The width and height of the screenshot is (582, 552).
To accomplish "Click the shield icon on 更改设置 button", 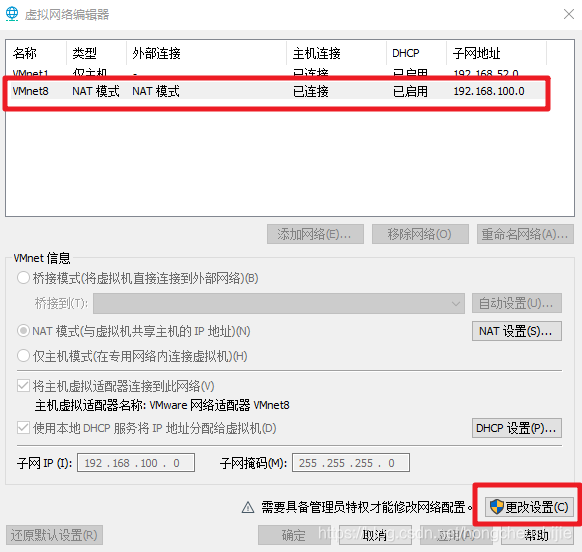I will point(496,507).
